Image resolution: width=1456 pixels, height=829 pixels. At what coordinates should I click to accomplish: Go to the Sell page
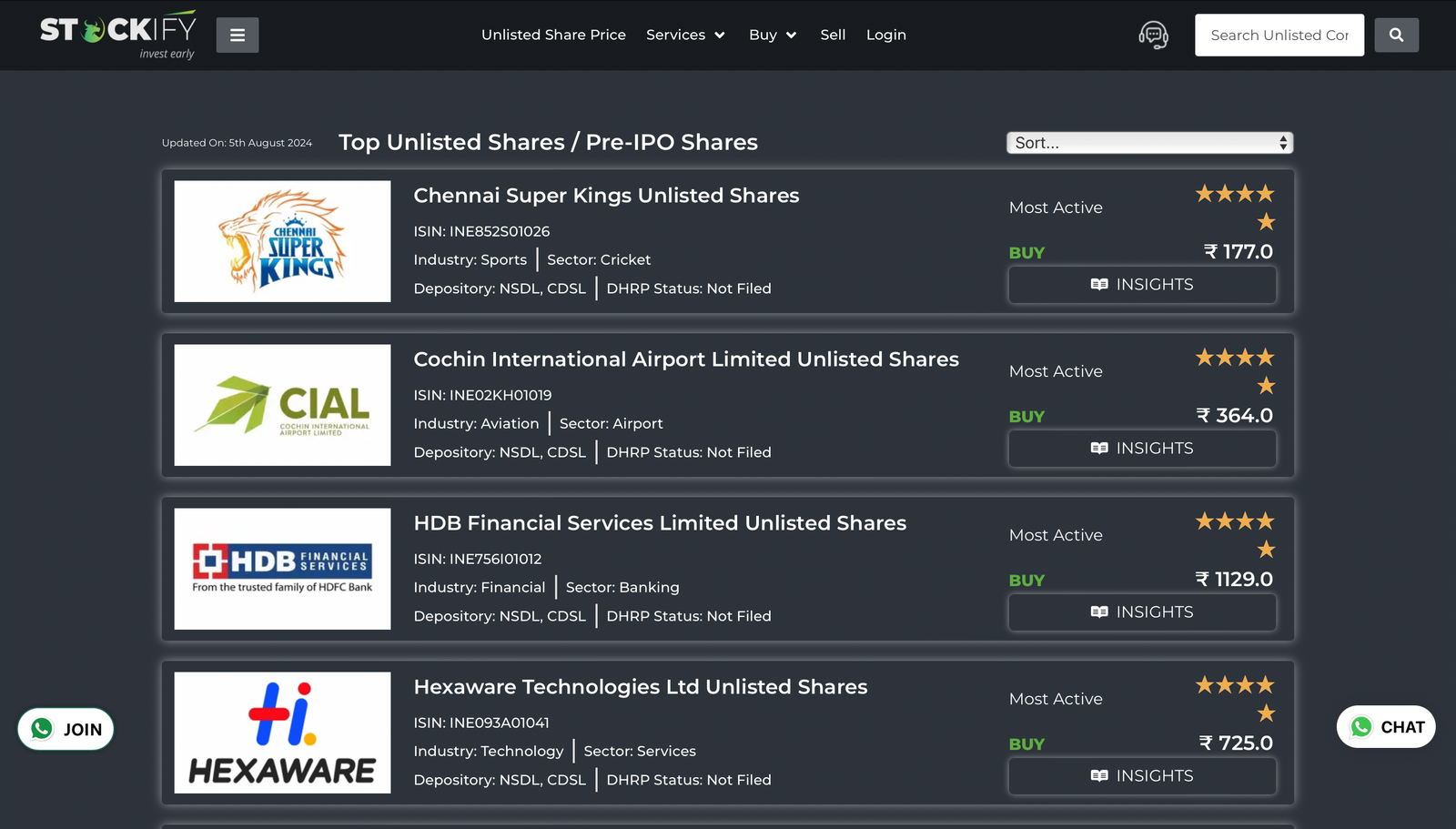point(833,35)
